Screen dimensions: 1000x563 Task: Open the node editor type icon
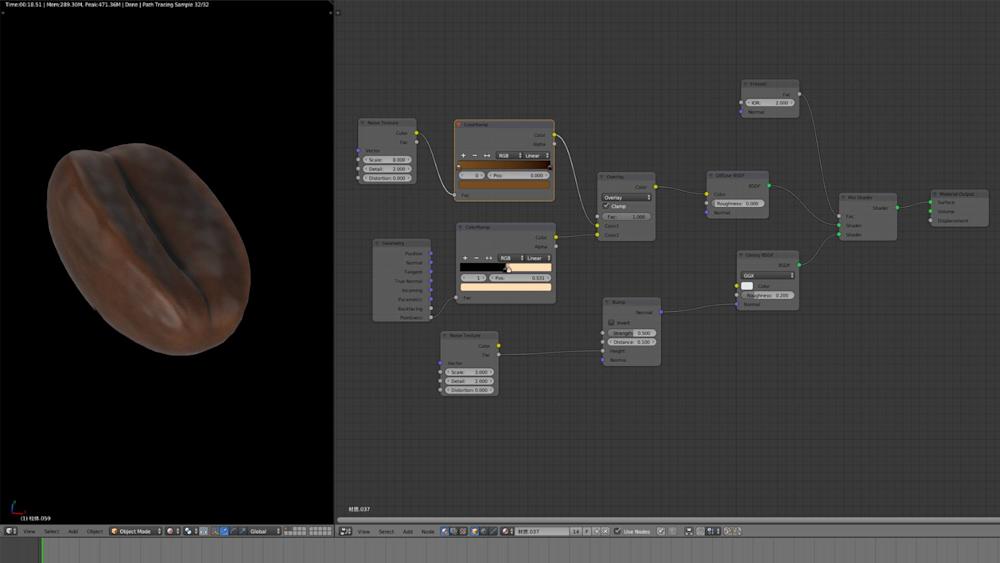(x=345, y=531)
